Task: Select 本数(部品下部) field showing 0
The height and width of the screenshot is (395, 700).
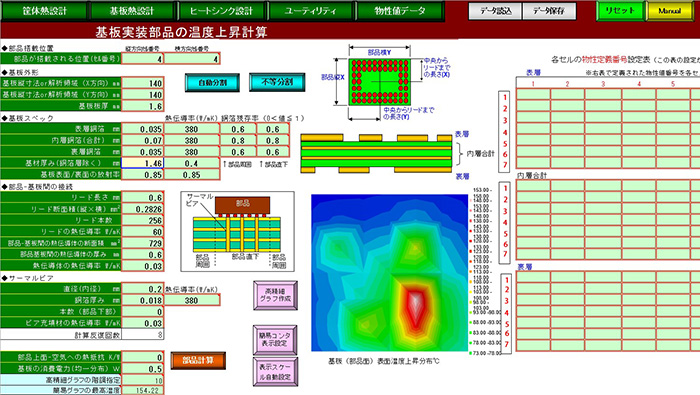Action: point(142,312)
